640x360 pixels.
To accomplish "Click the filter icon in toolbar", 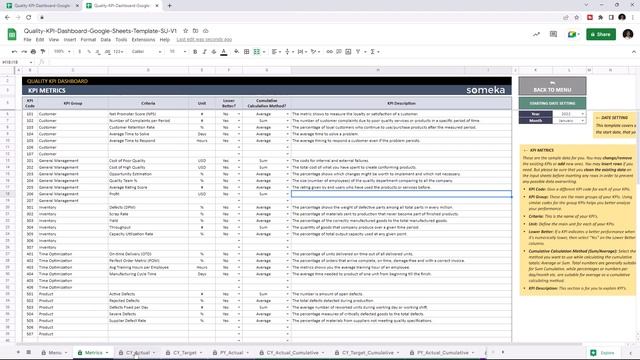I will [x=358, y=52].
